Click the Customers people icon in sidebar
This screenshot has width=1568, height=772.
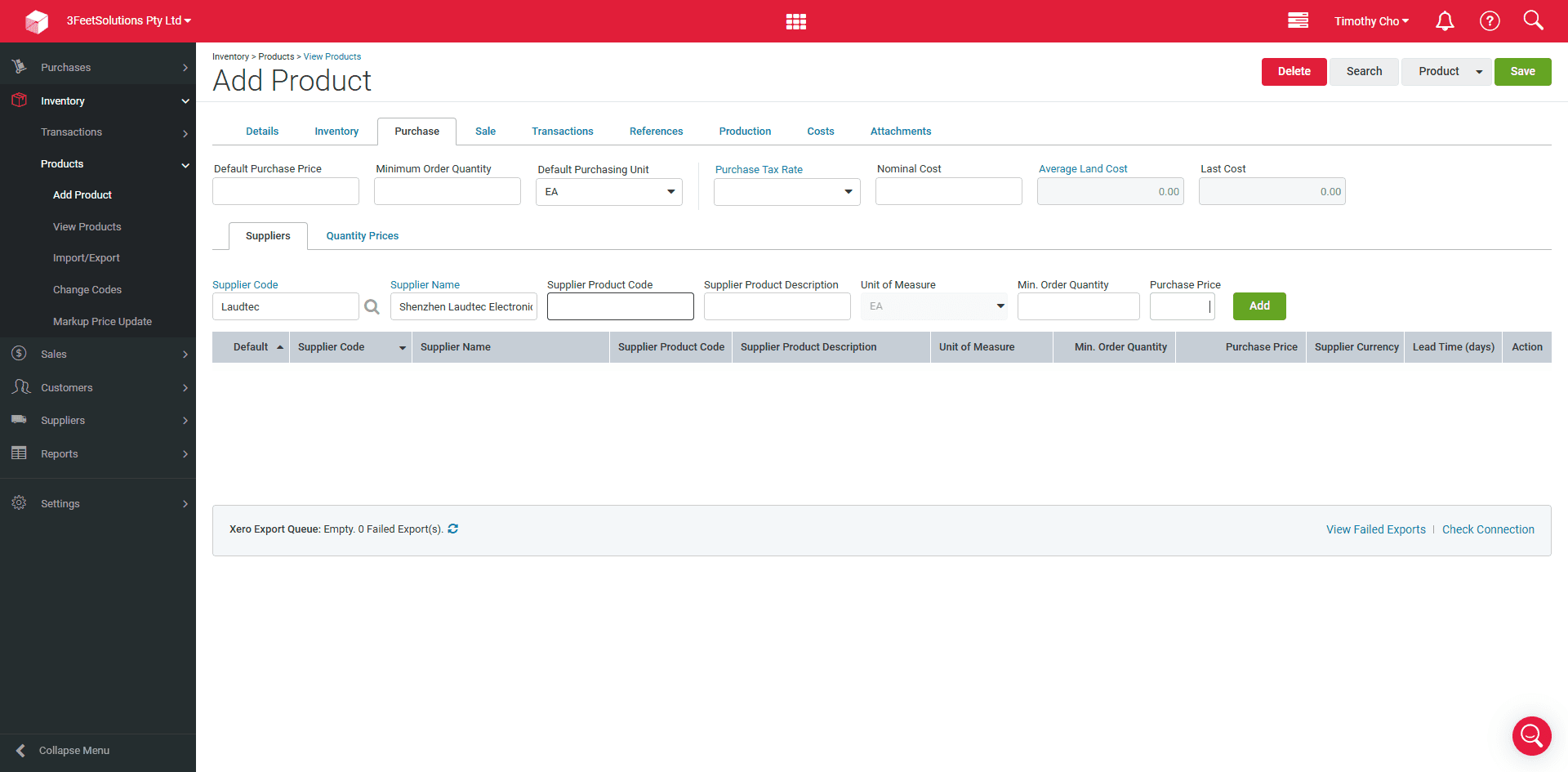click(x=20, y=386)
